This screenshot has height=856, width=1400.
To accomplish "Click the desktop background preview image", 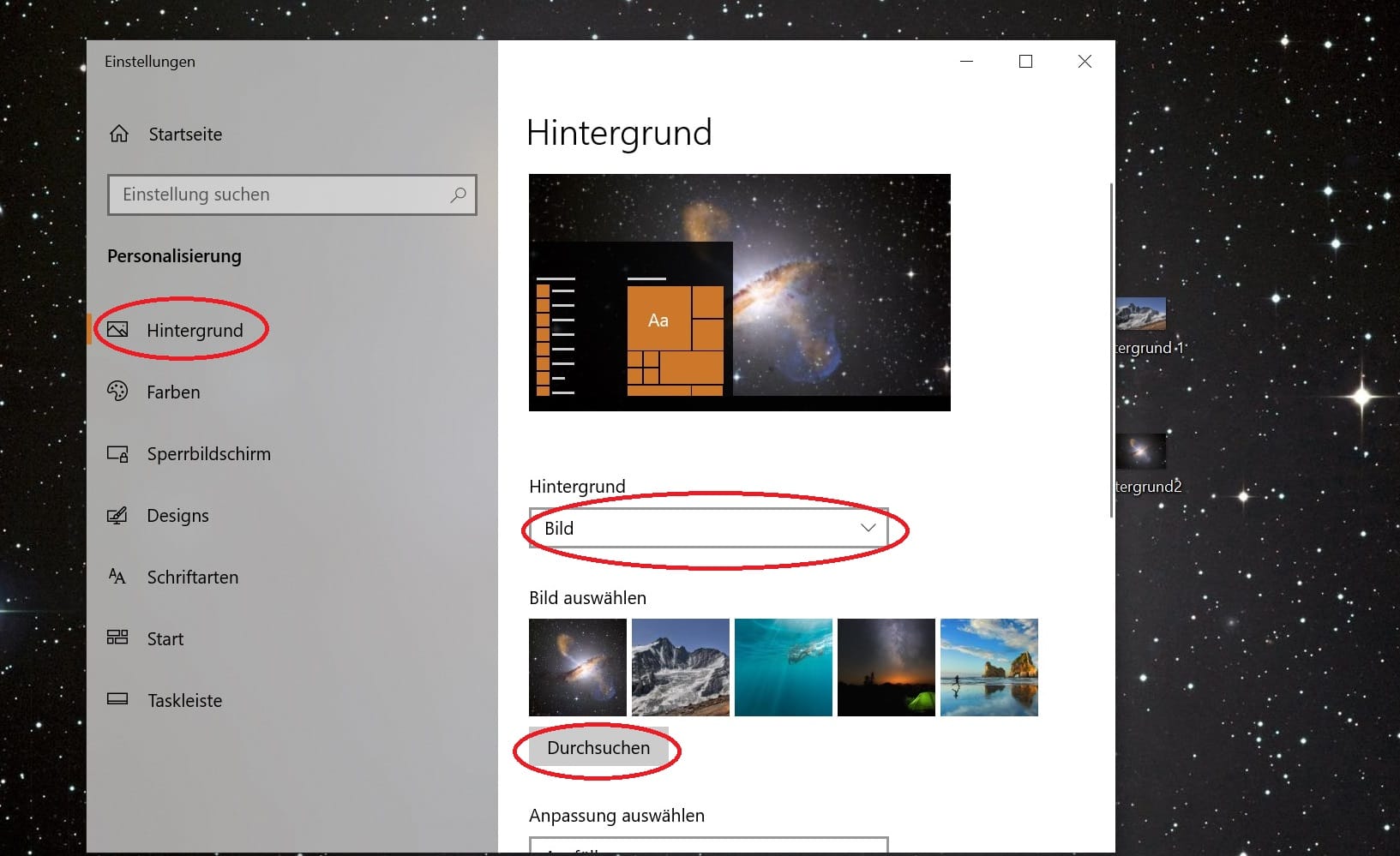I will tap(740, 292).
